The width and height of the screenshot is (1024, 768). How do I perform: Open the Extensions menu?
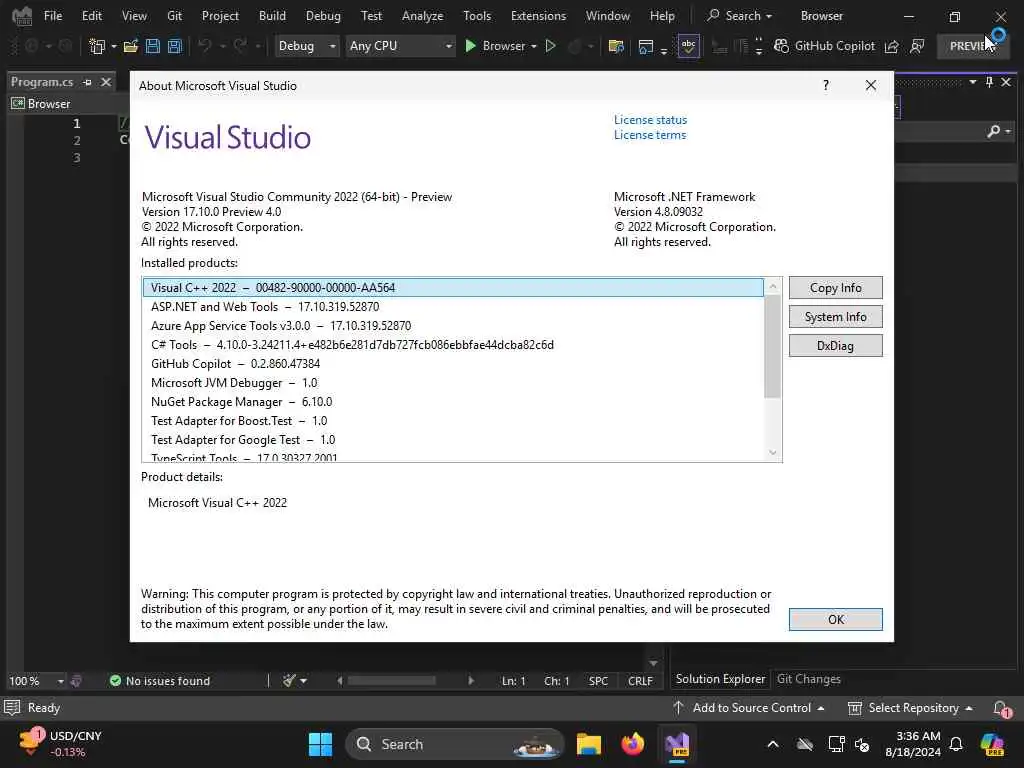(x=538, y=16)
